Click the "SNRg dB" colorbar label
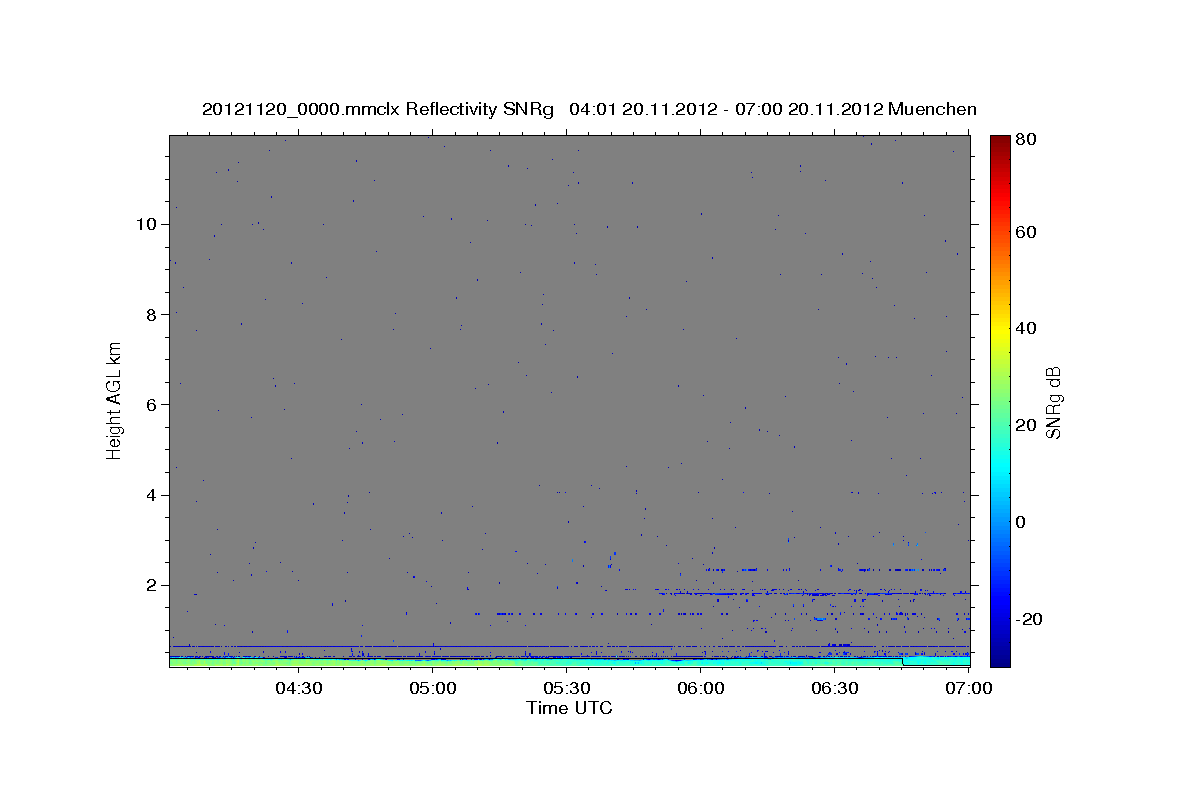 click(x=1053, y=403)
